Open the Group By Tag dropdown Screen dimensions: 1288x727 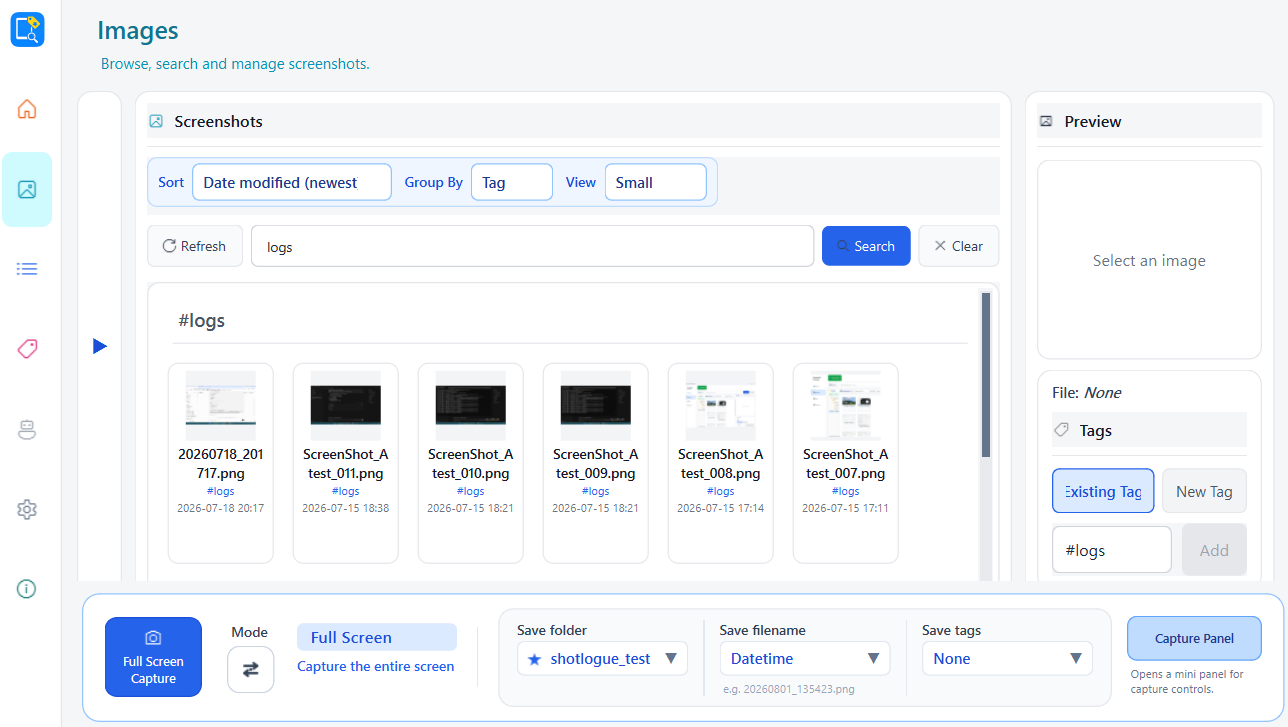pos(511,182)
